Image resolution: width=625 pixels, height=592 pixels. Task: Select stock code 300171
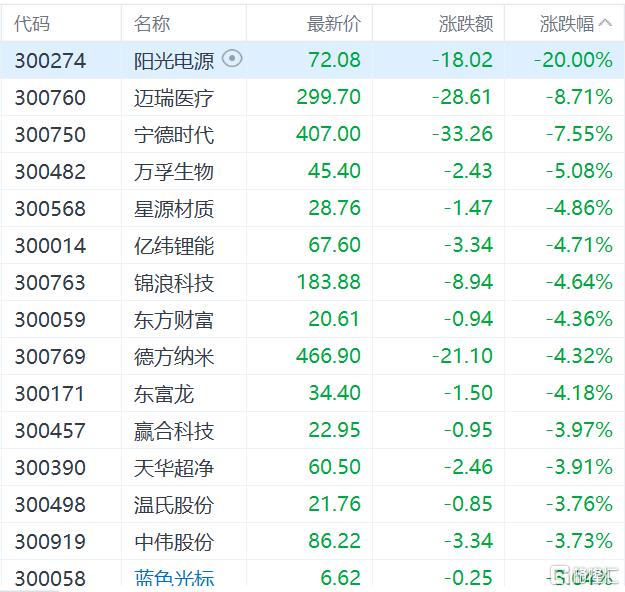pyautogui.click(x=50, y=393)
